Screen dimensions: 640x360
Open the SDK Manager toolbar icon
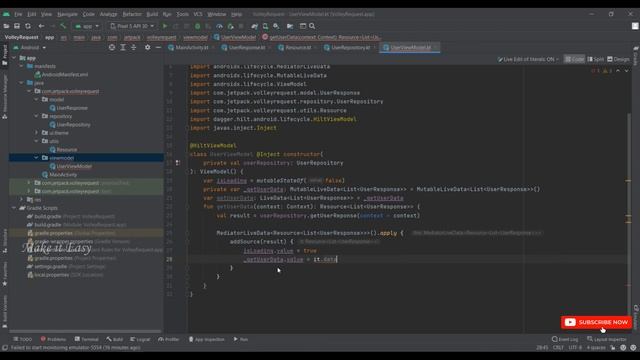click(x=276, y=26)
